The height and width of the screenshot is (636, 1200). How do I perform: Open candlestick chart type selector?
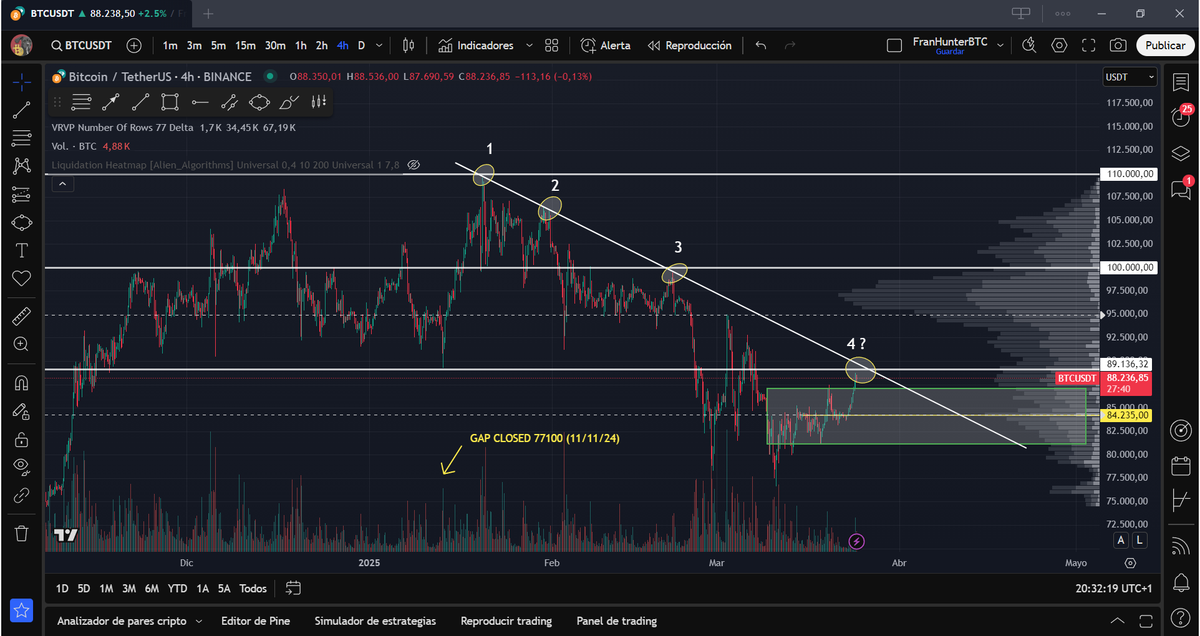pos(408,45)
